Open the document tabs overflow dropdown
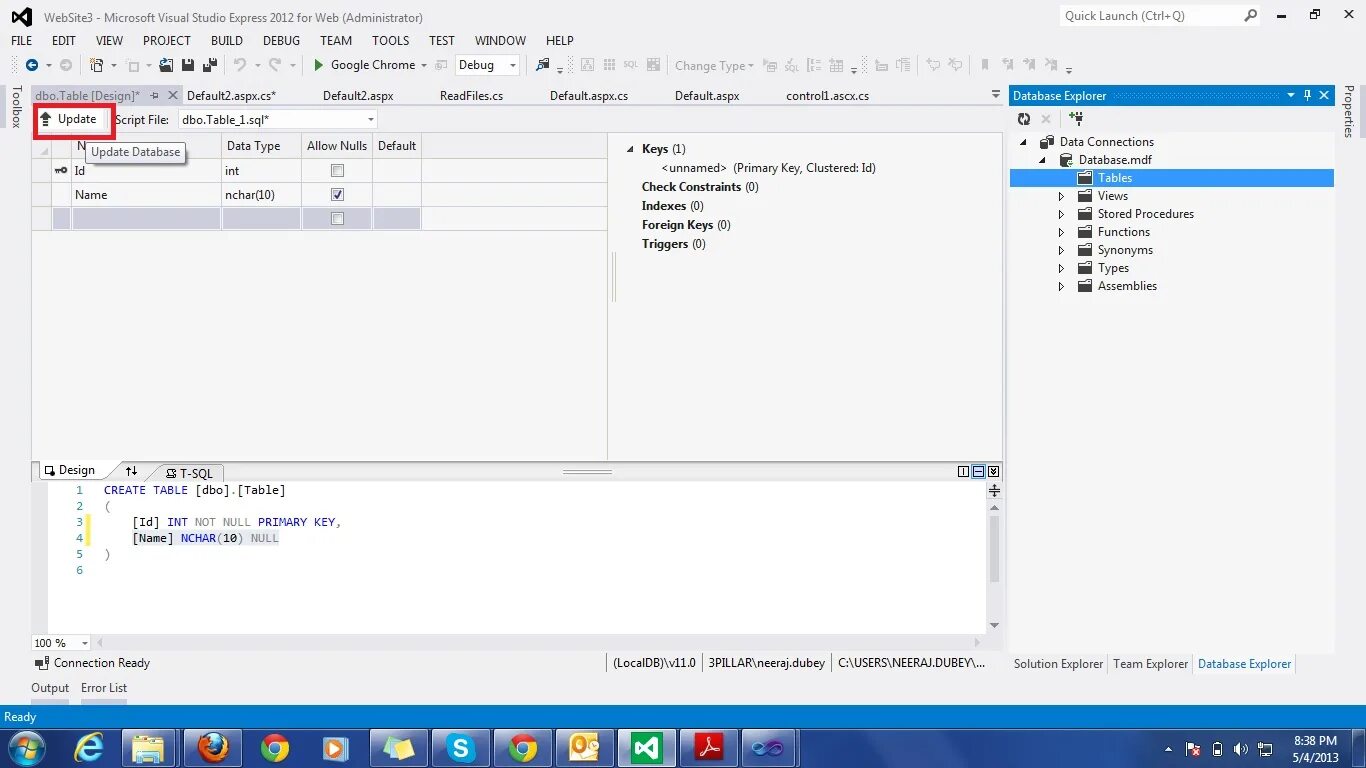Viewport: 1366px width, 768px height. point(995,95)
